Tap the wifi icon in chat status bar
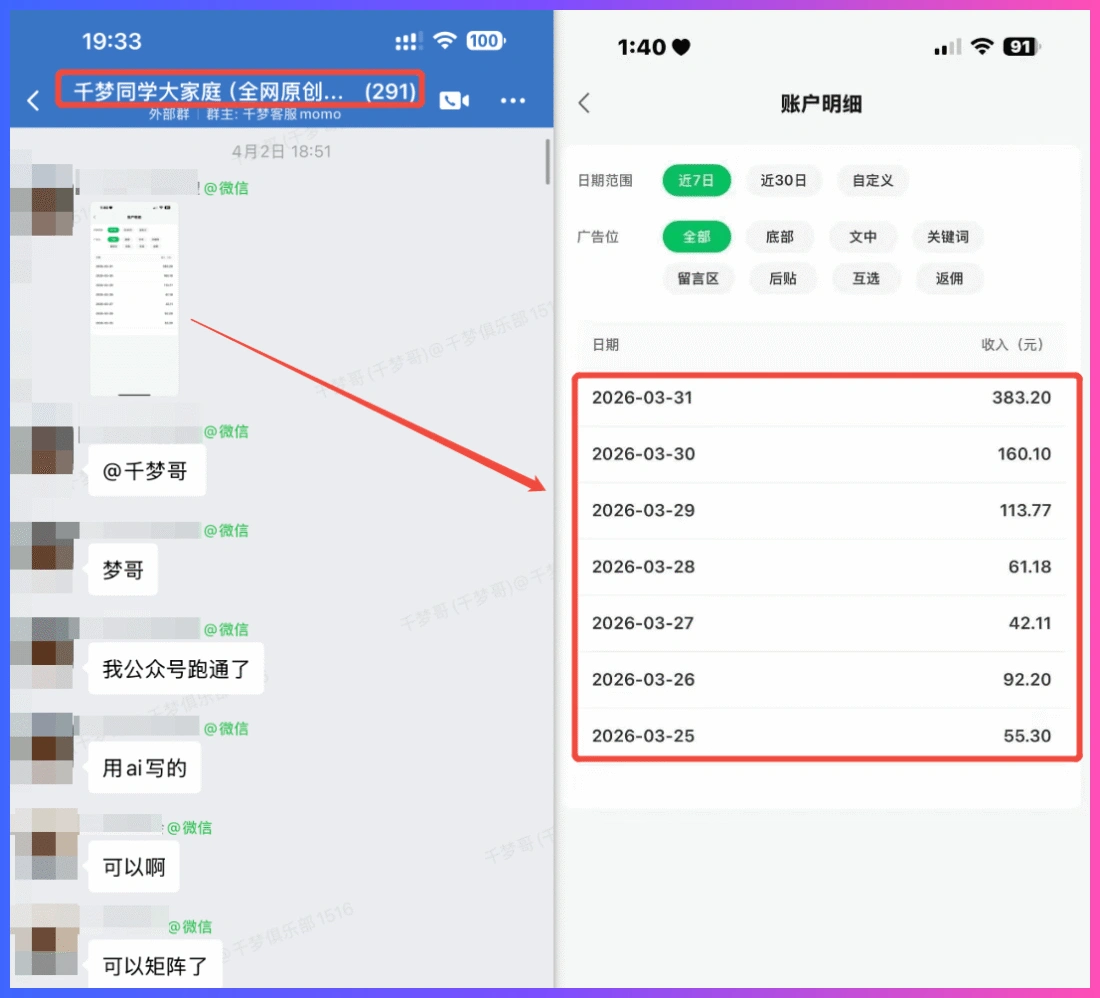This screenshot has height=998, width=1100. tap(444, 41)
